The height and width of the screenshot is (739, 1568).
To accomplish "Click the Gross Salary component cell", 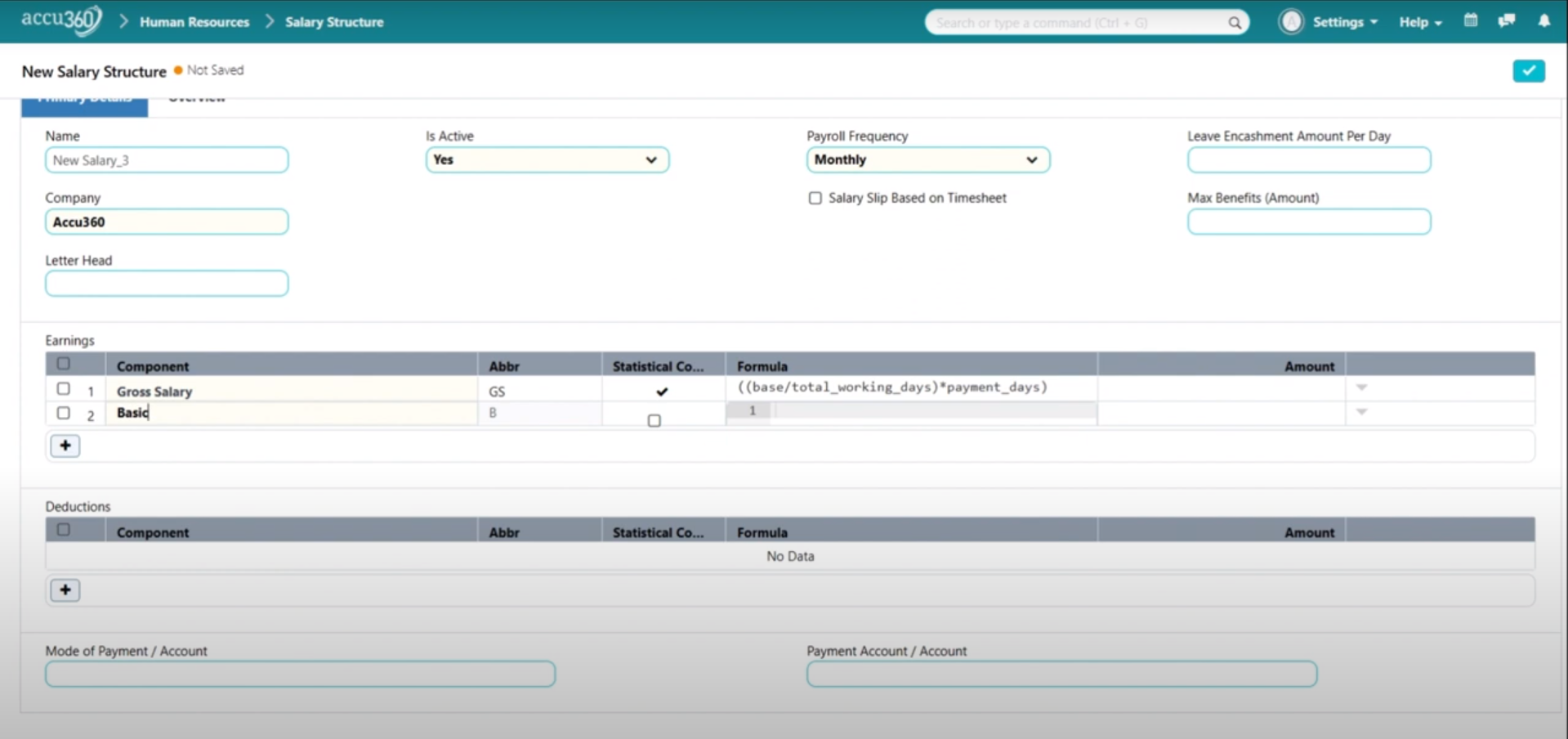I will tap(292, 390).
